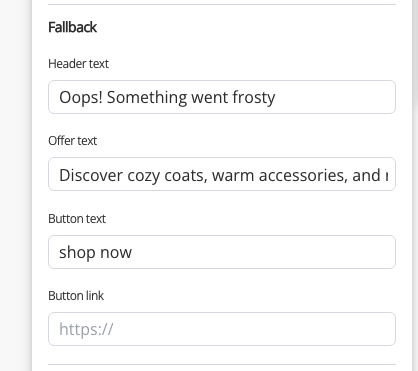This screenshot has width=418, height=371.
Task: Place cursor on 'Oops!' in header field
Action: click(81, 98)
